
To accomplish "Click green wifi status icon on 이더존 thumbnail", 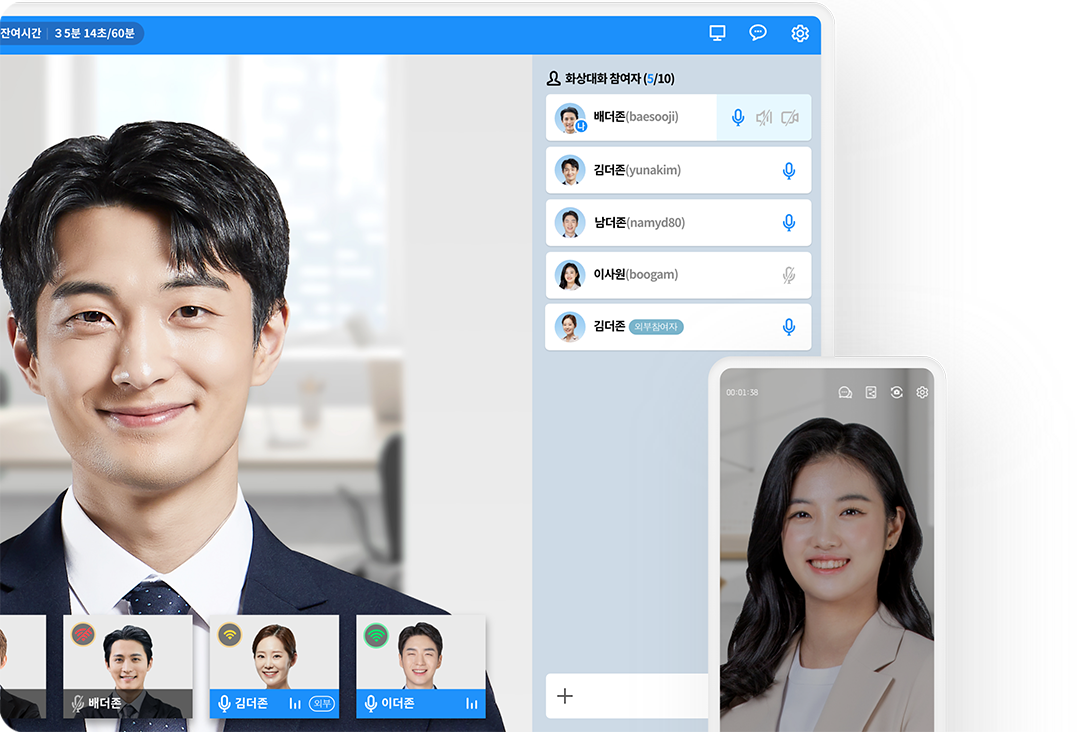I will (376, 635).
